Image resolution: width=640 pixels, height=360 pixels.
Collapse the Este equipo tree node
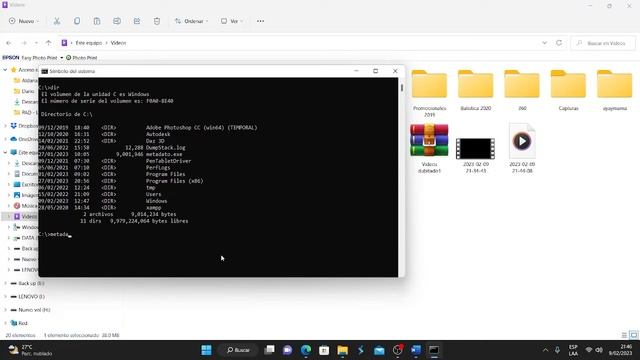[x=5, y=152]
